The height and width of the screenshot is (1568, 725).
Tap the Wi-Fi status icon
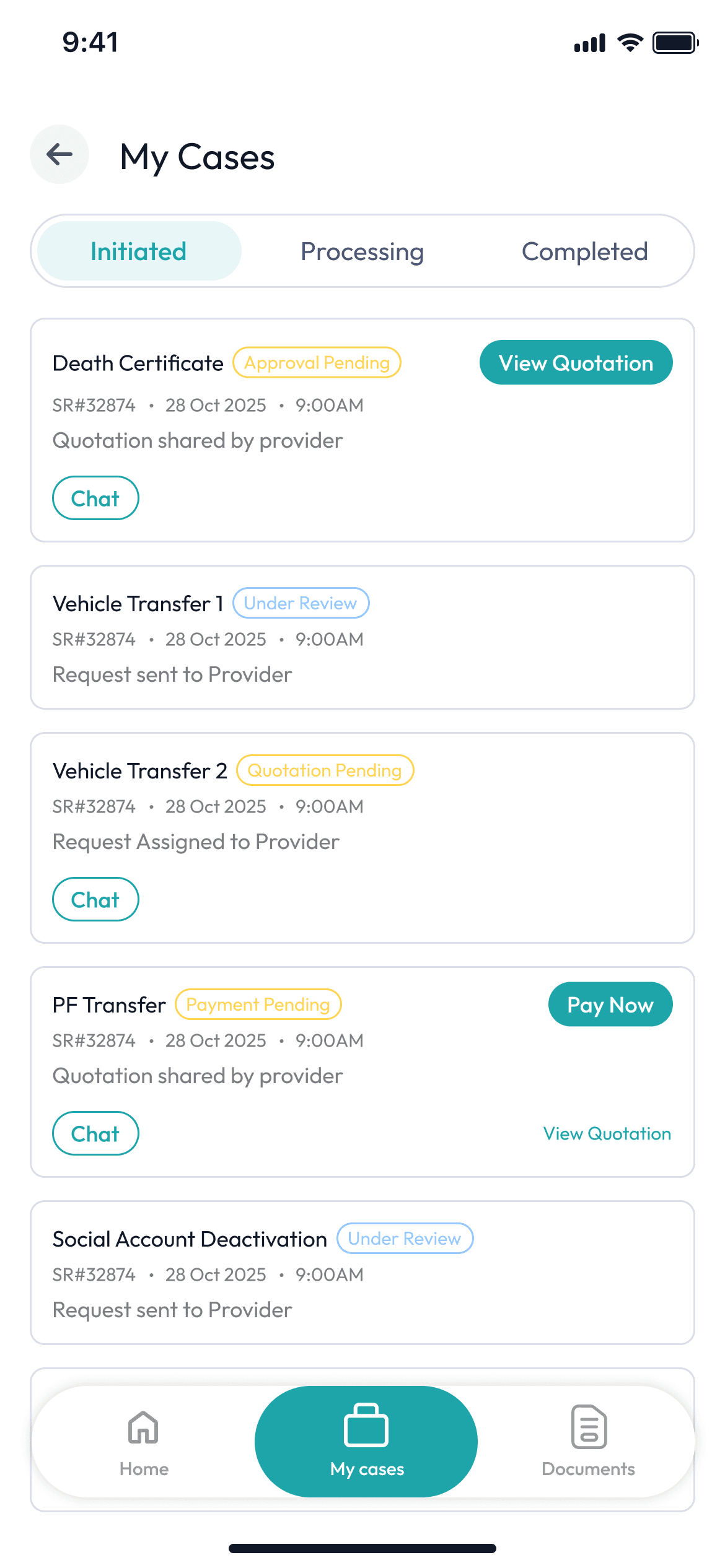[x=630, y=43]
